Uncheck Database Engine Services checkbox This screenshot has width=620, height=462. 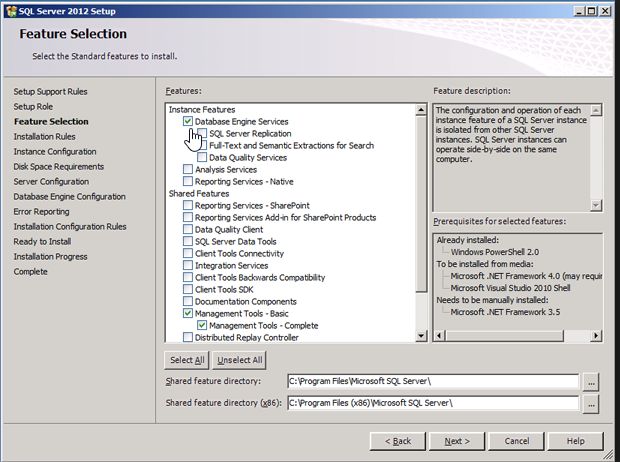point(188,121)
